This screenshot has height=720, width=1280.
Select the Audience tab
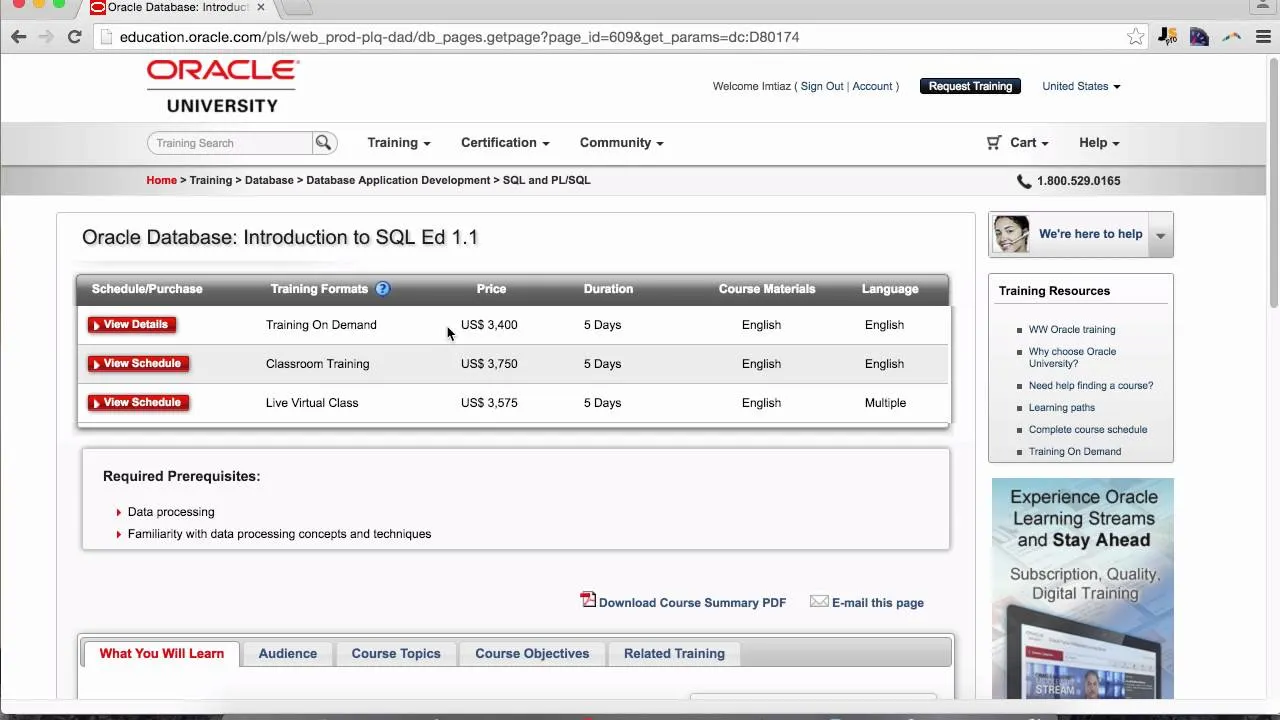[287, 654]
